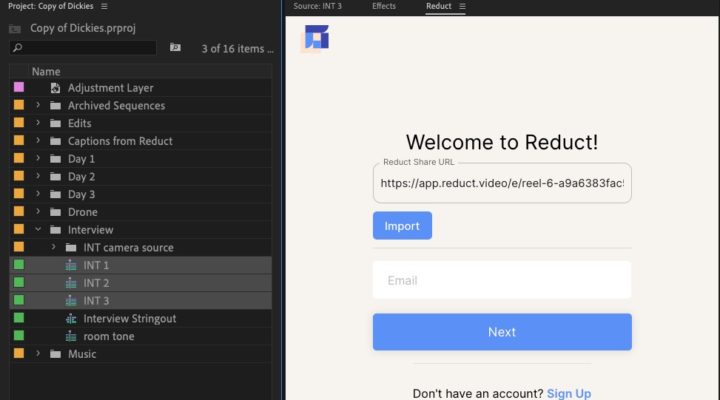This screenshot has width=720, height=400.
Task: Click the Reduct logo icon
Action: [x=316, y=37]
